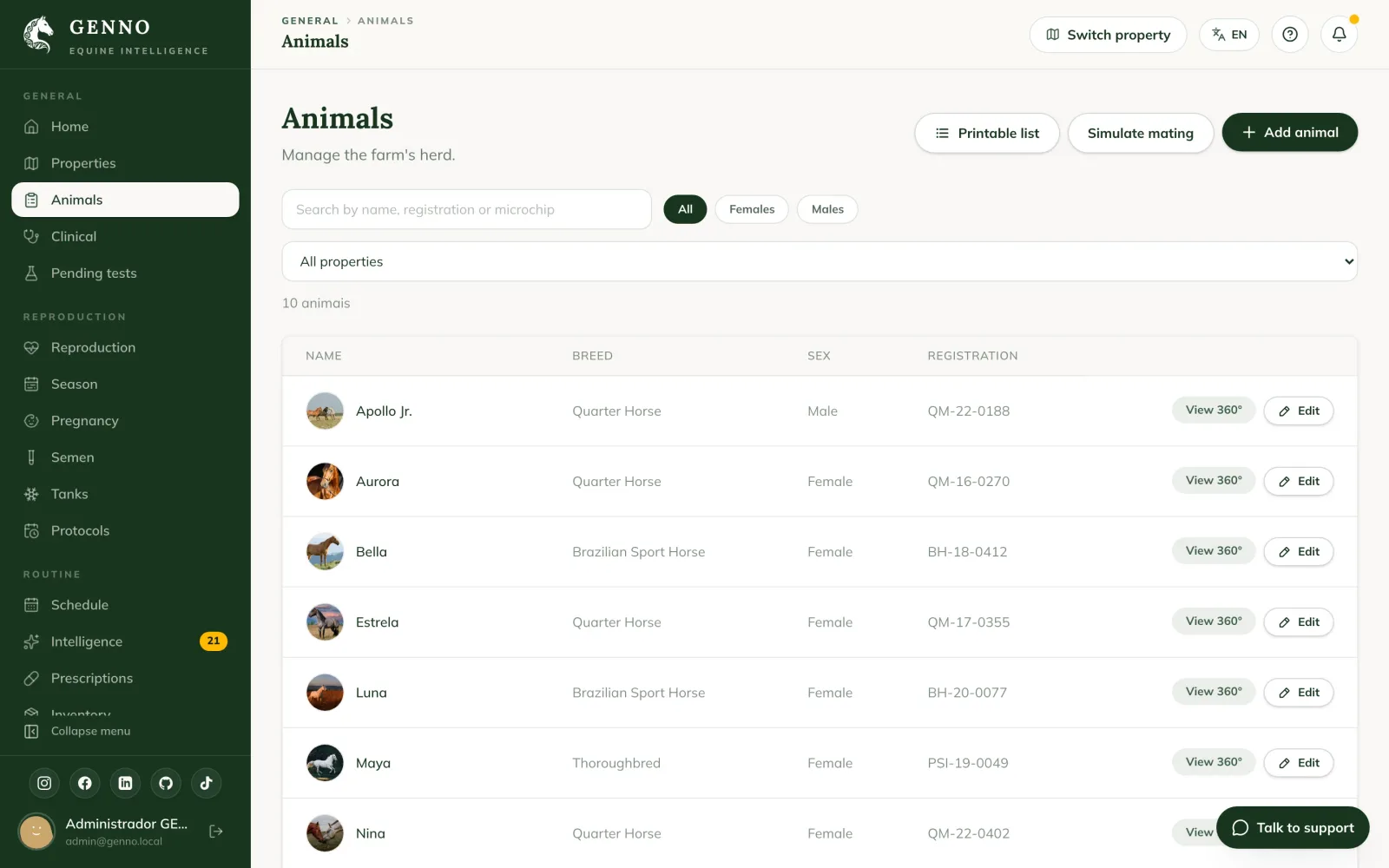Expand the All properties dropdown
Screen dimensions: 1389x868
click(820, 261)
